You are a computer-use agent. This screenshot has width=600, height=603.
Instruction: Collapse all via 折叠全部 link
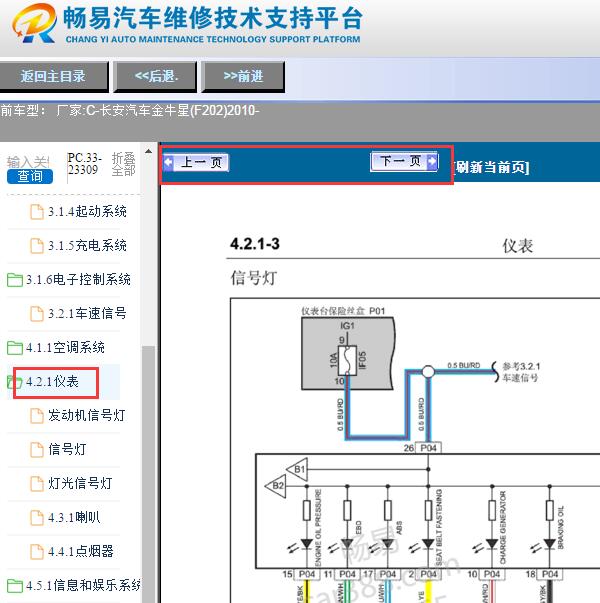pos(123,164)
